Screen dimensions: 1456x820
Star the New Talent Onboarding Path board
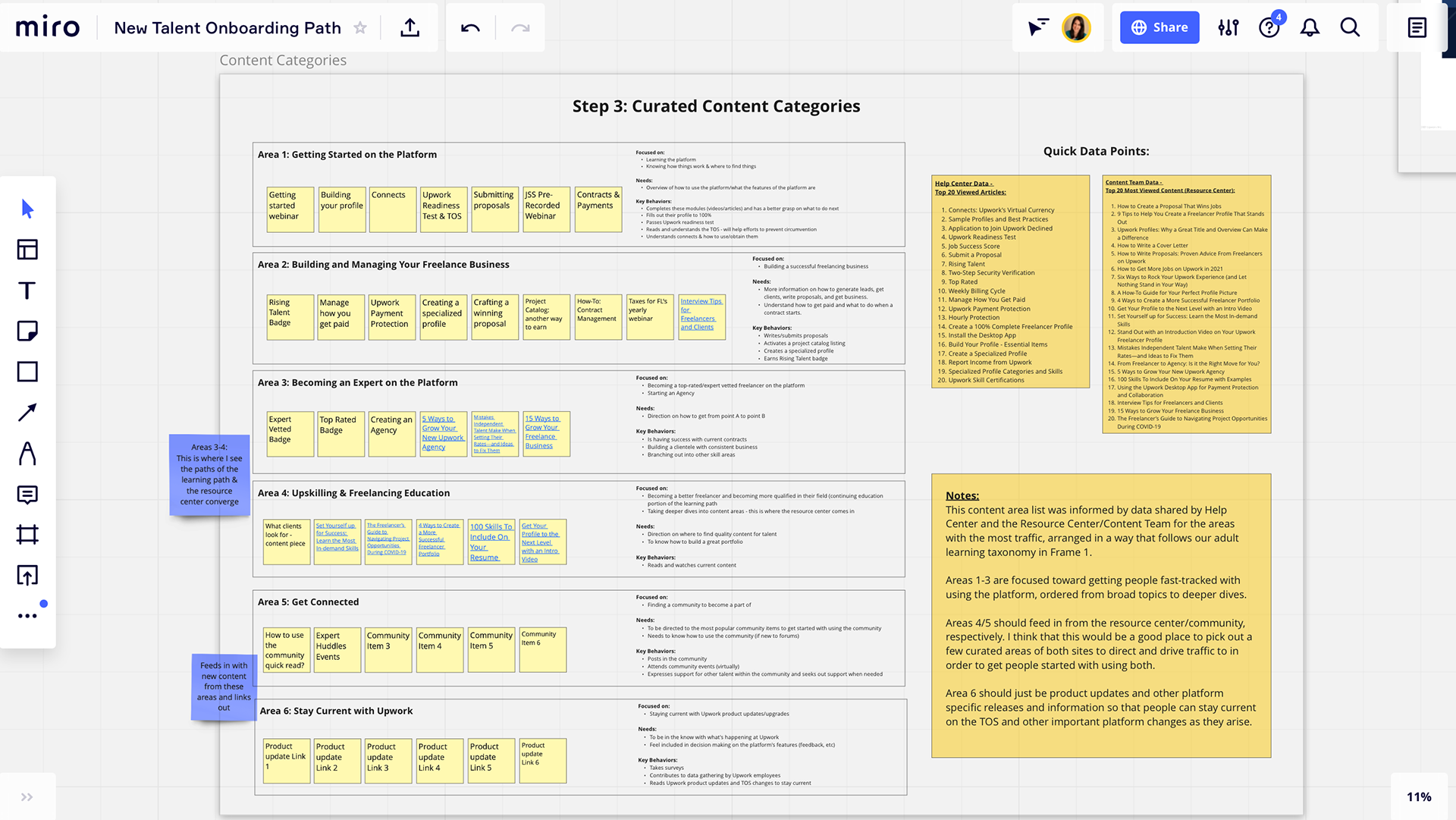pyautogui.click(x=360, y=28)
